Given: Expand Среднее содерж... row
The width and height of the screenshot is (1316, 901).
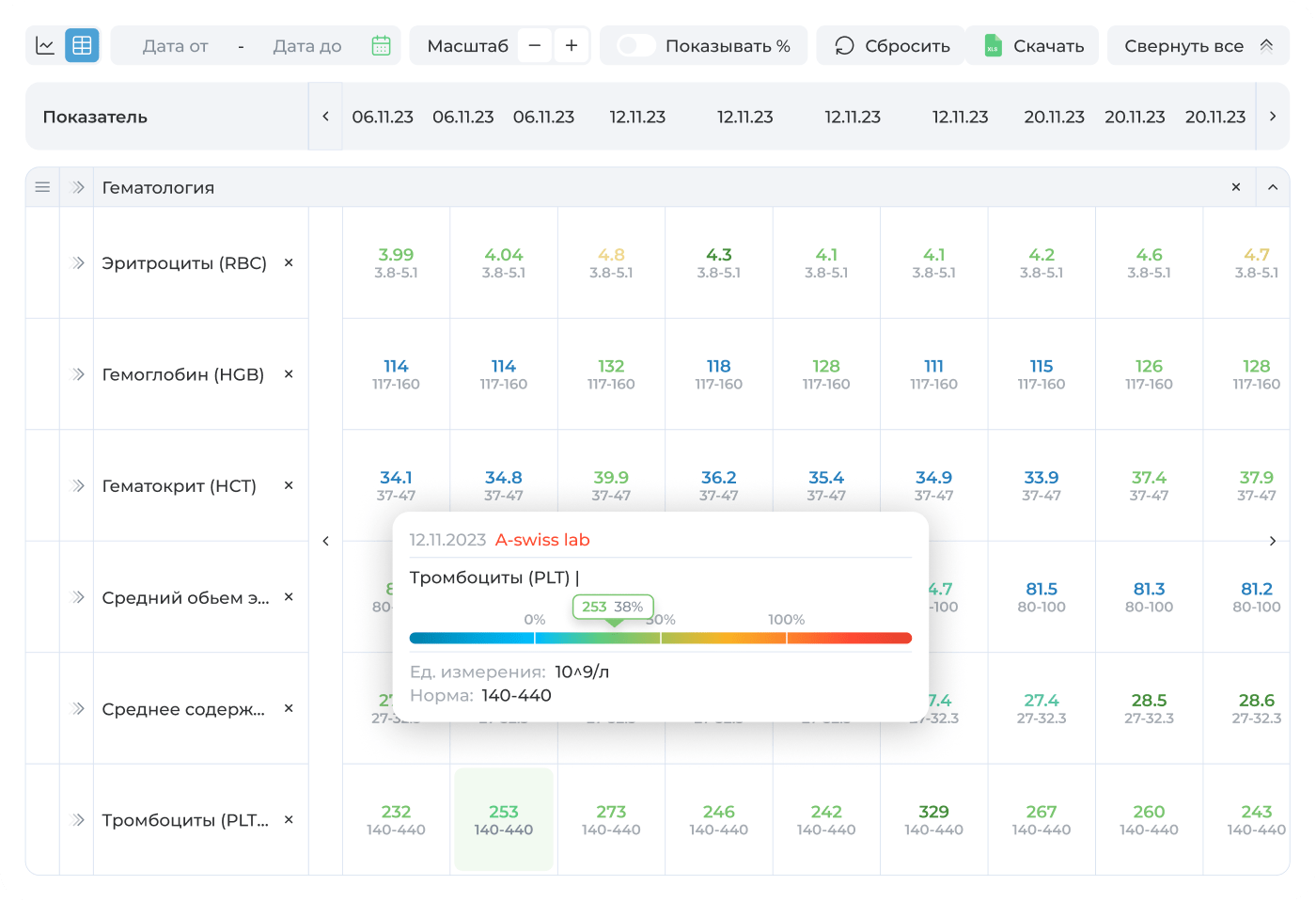Looking at the screenshot, I should [78, 708].
